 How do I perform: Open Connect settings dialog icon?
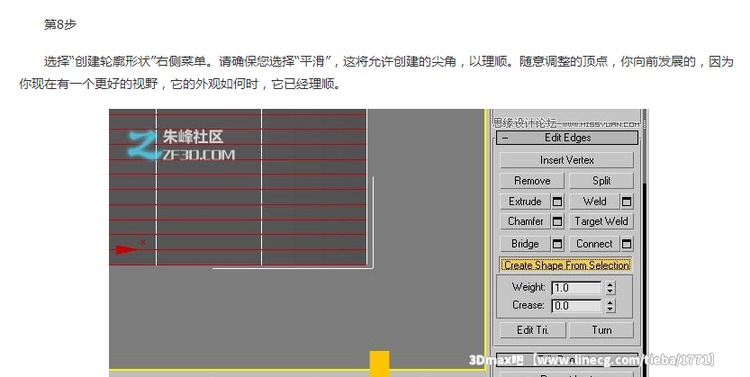[x=627, y=244]
